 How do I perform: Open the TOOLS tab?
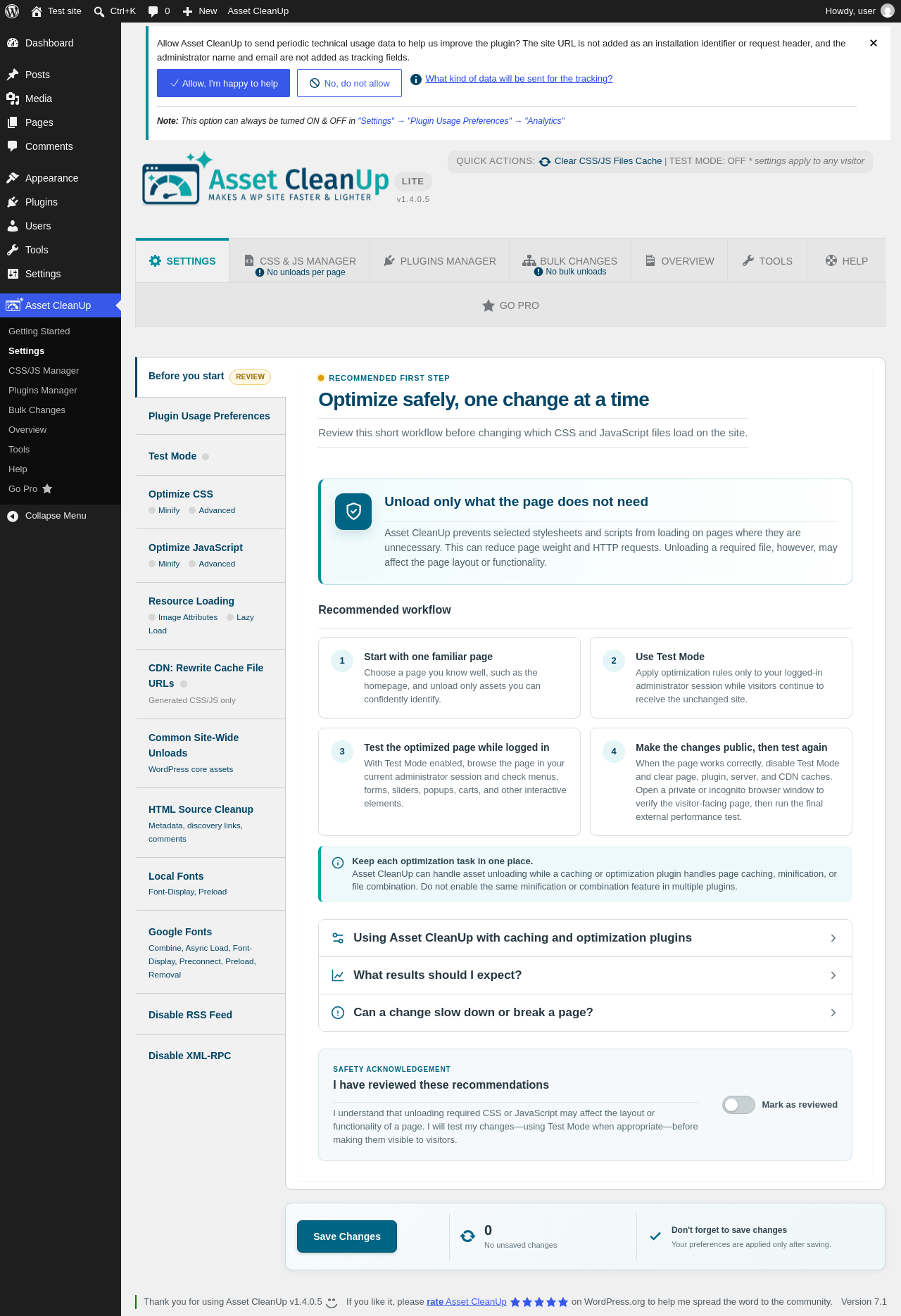(x=767, y=261)
